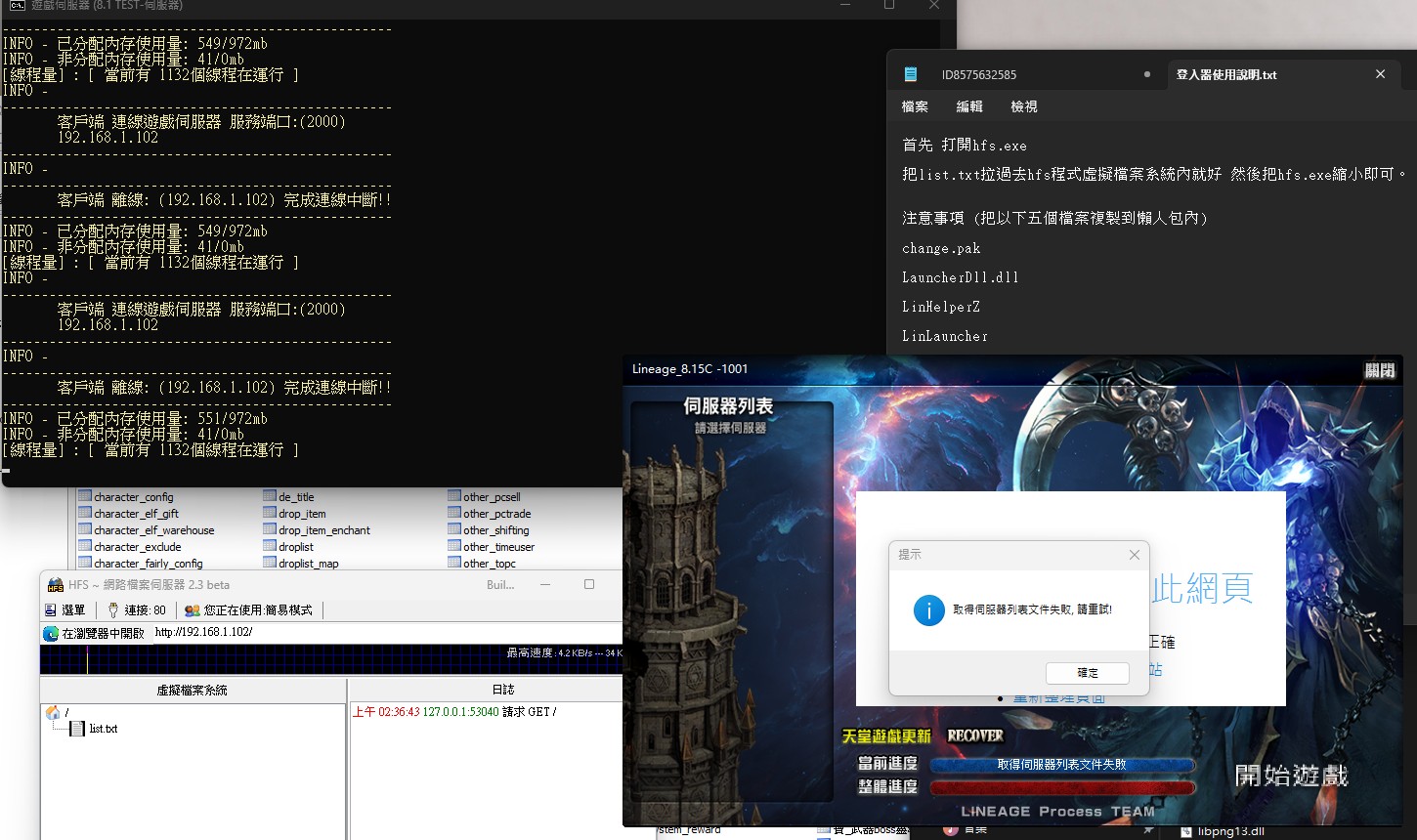The width and height of the screenshot is (1417, 840).
Task: Click the blue info icon in the 提示 dialog
Action: coord(928,609)
